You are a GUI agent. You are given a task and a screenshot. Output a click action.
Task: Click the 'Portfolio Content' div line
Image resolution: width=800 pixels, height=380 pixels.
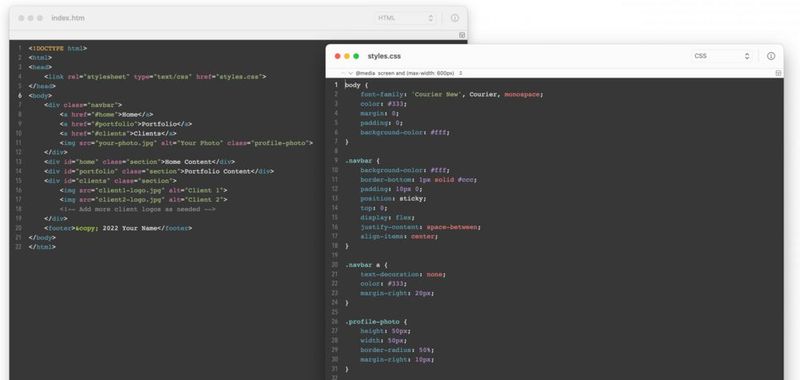point(159,171)
